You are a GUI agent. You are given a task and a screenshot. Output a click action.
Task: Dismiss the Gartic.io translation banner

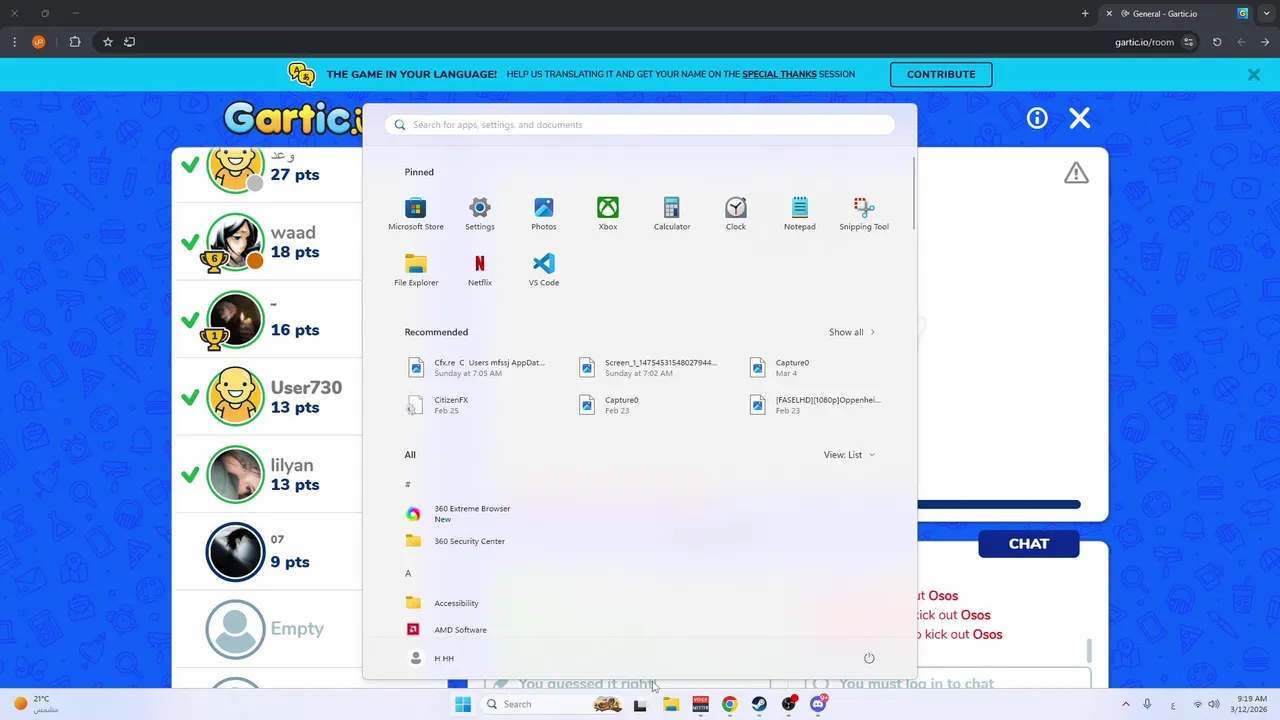1253,75
